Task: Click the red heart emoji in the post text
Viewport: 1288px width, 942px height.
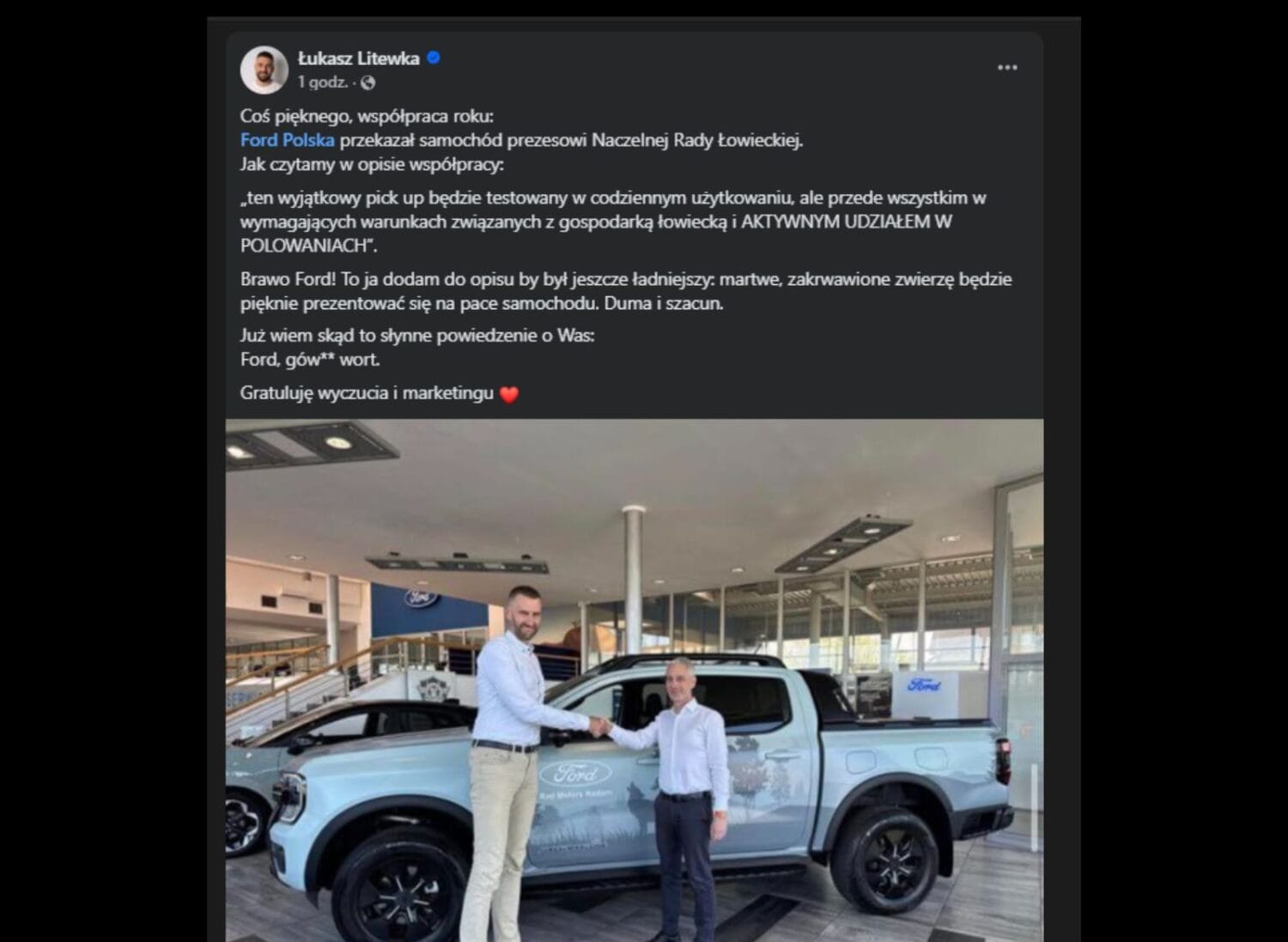Action: [x=510, y=394]
